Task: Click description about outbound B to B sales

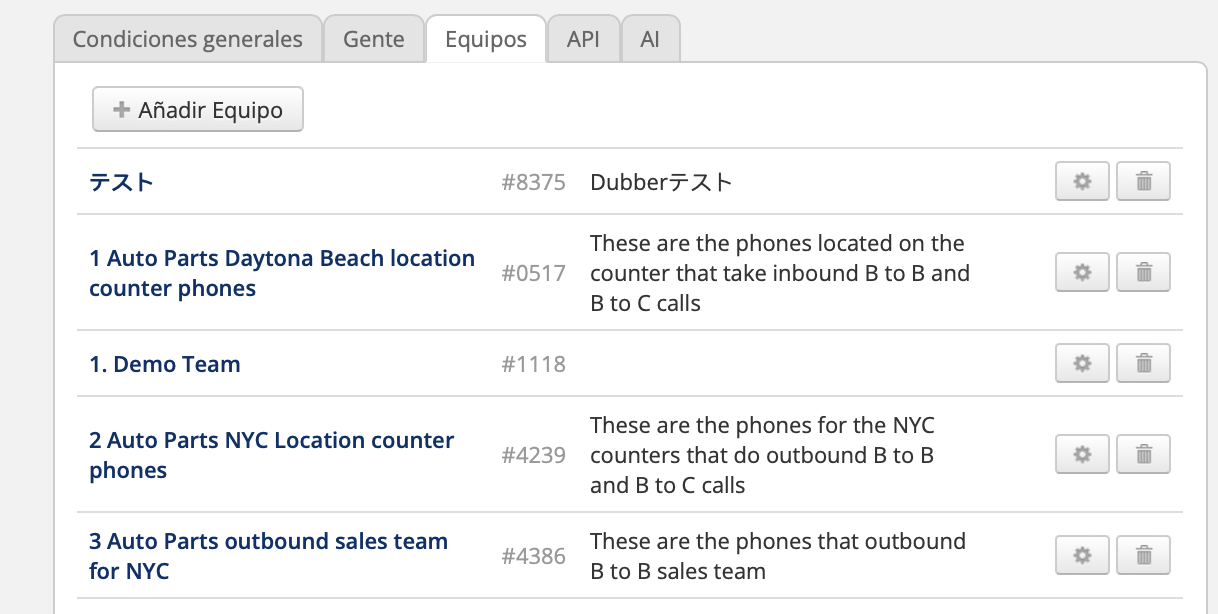Action: tap(778, 556)
